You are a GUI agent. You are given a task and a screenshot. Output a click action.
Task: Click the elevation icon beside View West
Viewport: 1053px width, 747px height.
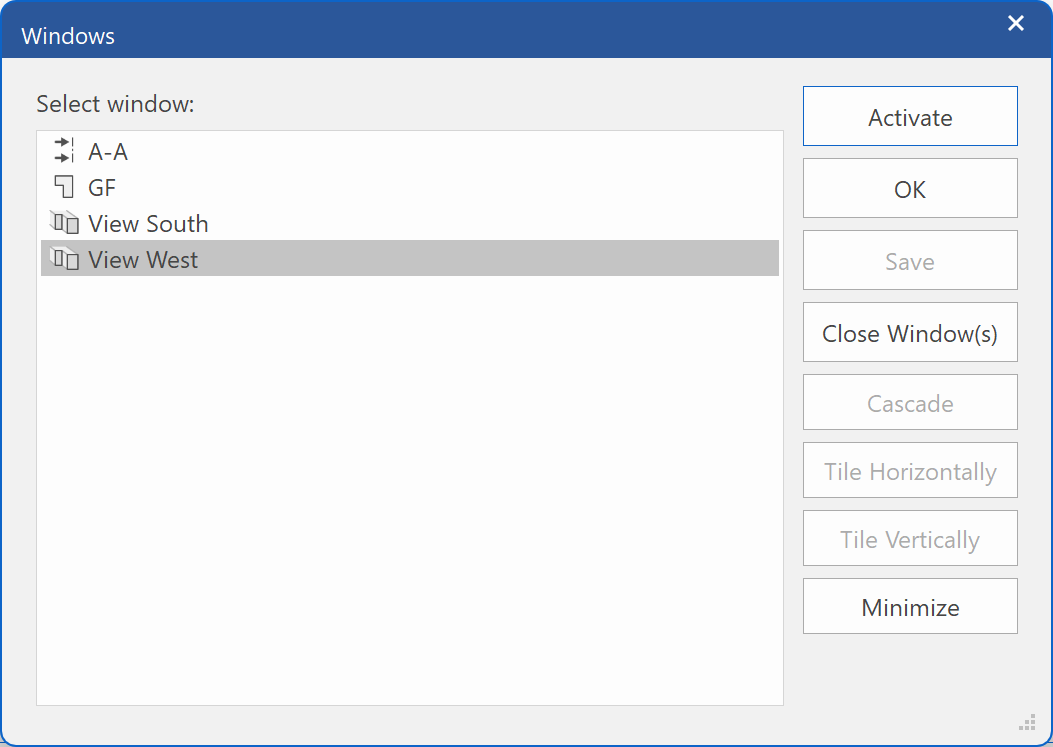(64, 259)
